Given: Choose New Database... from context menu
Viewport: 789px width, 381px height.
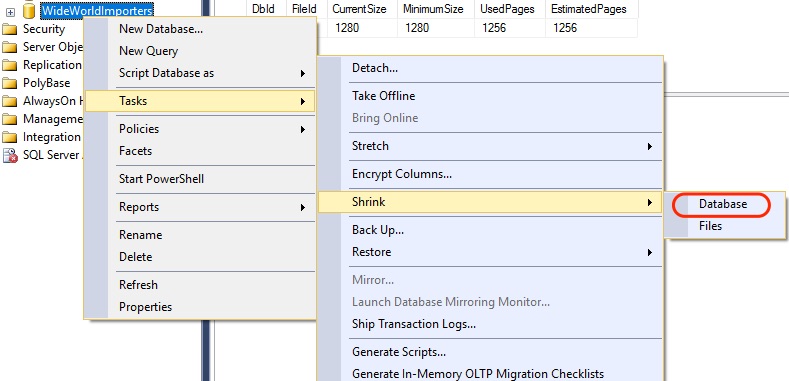Looking at the screenshot, I should (x=161, y=29).
